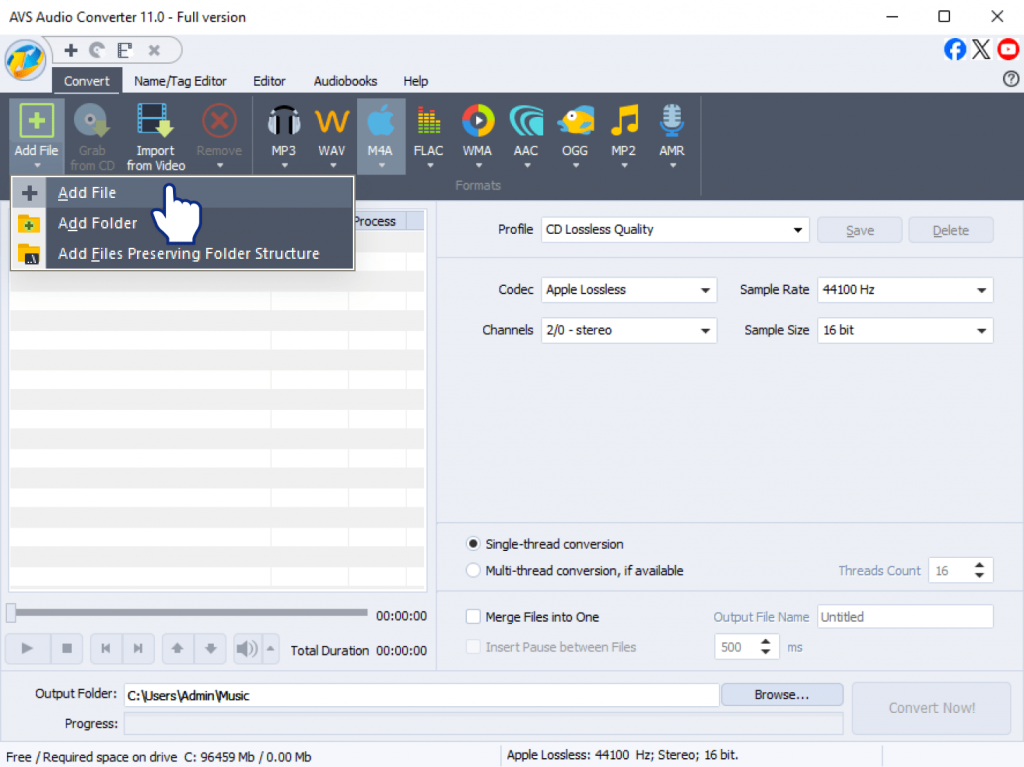Choose Add Folder menu entry
Viewport: 1024px width, 767px height.
tap(183, 223)
